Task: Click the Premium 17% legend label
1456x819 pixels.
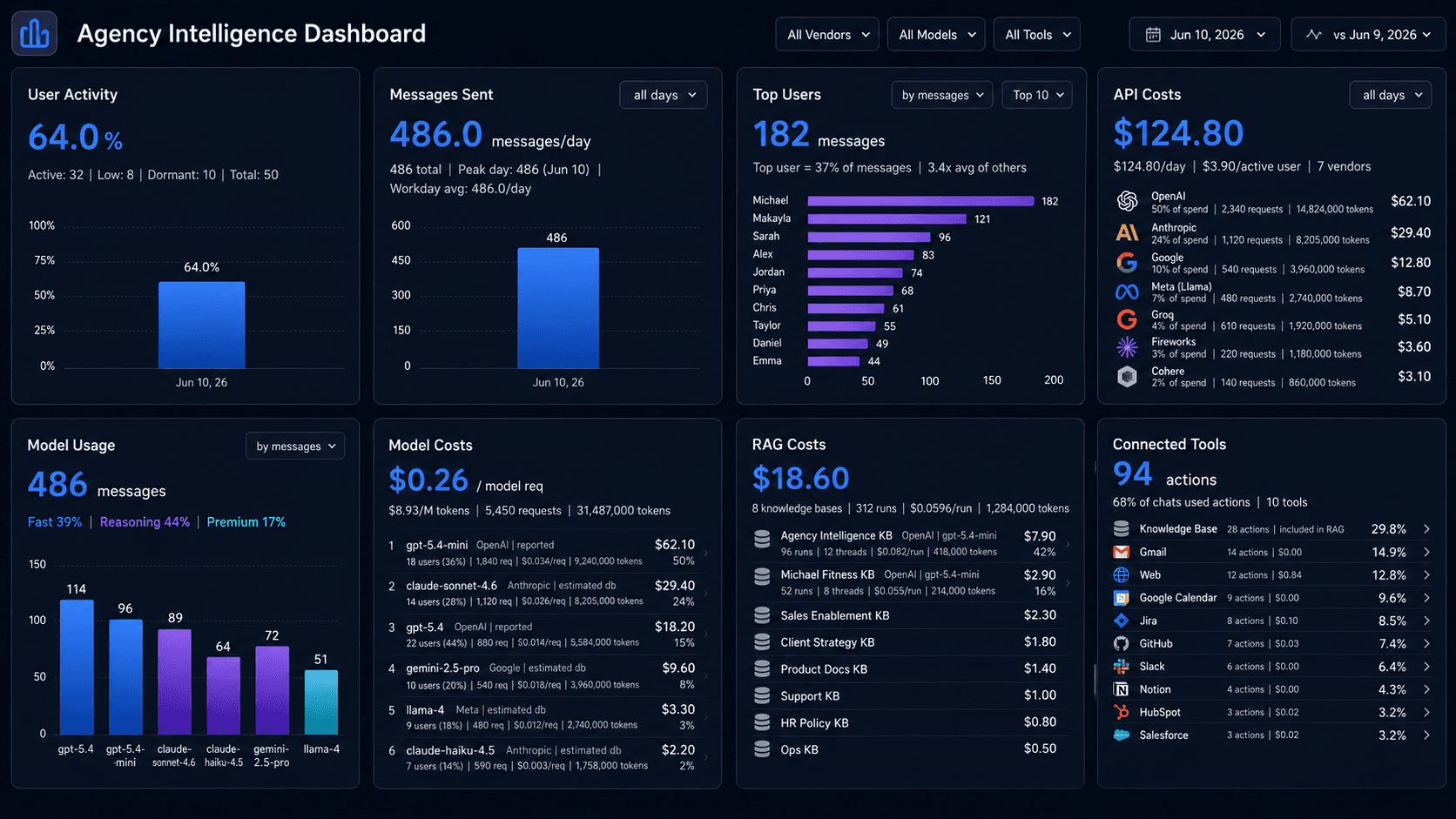Action: point(246,522)
